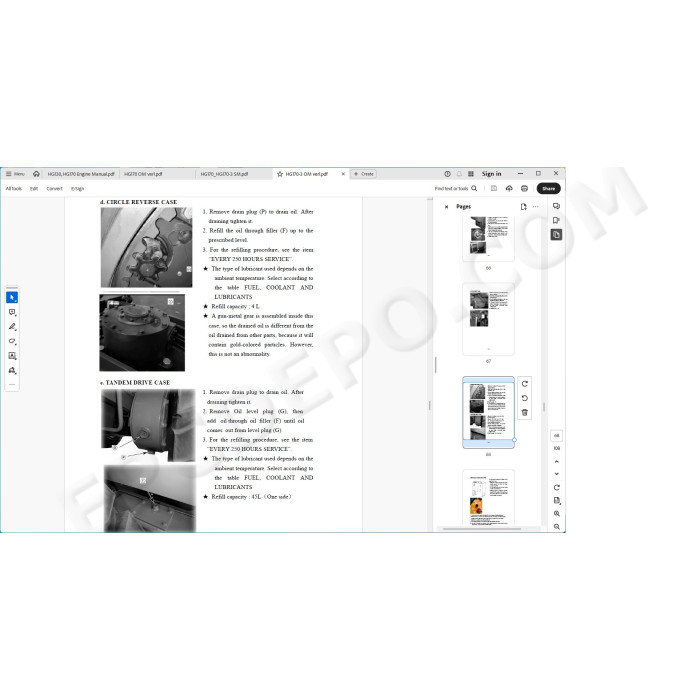The image size is (700, 700).
Task: Toggle the page thumbnails panel icon
Action: point(556,234)
